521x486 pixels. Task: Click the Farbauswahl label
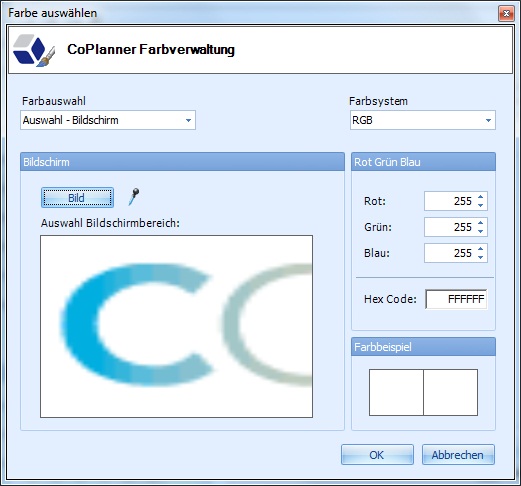pos(54,101)
